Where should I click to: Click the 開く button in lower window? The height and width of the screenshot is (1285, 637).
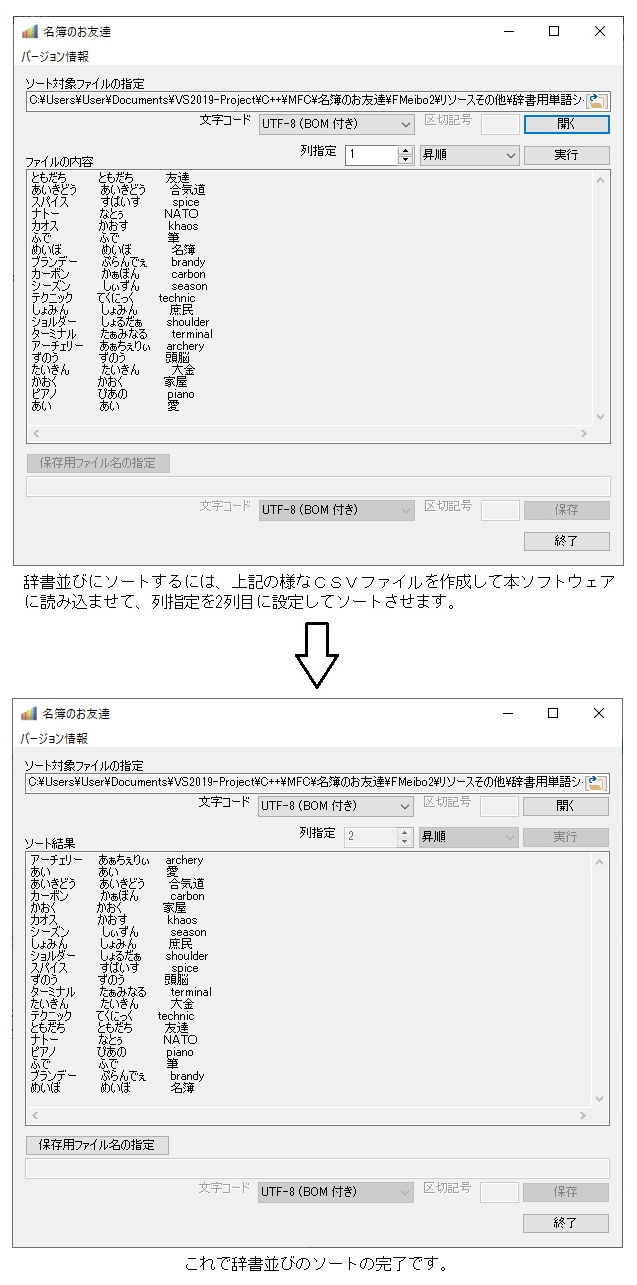pyautogui.click(x=566, y=806)
